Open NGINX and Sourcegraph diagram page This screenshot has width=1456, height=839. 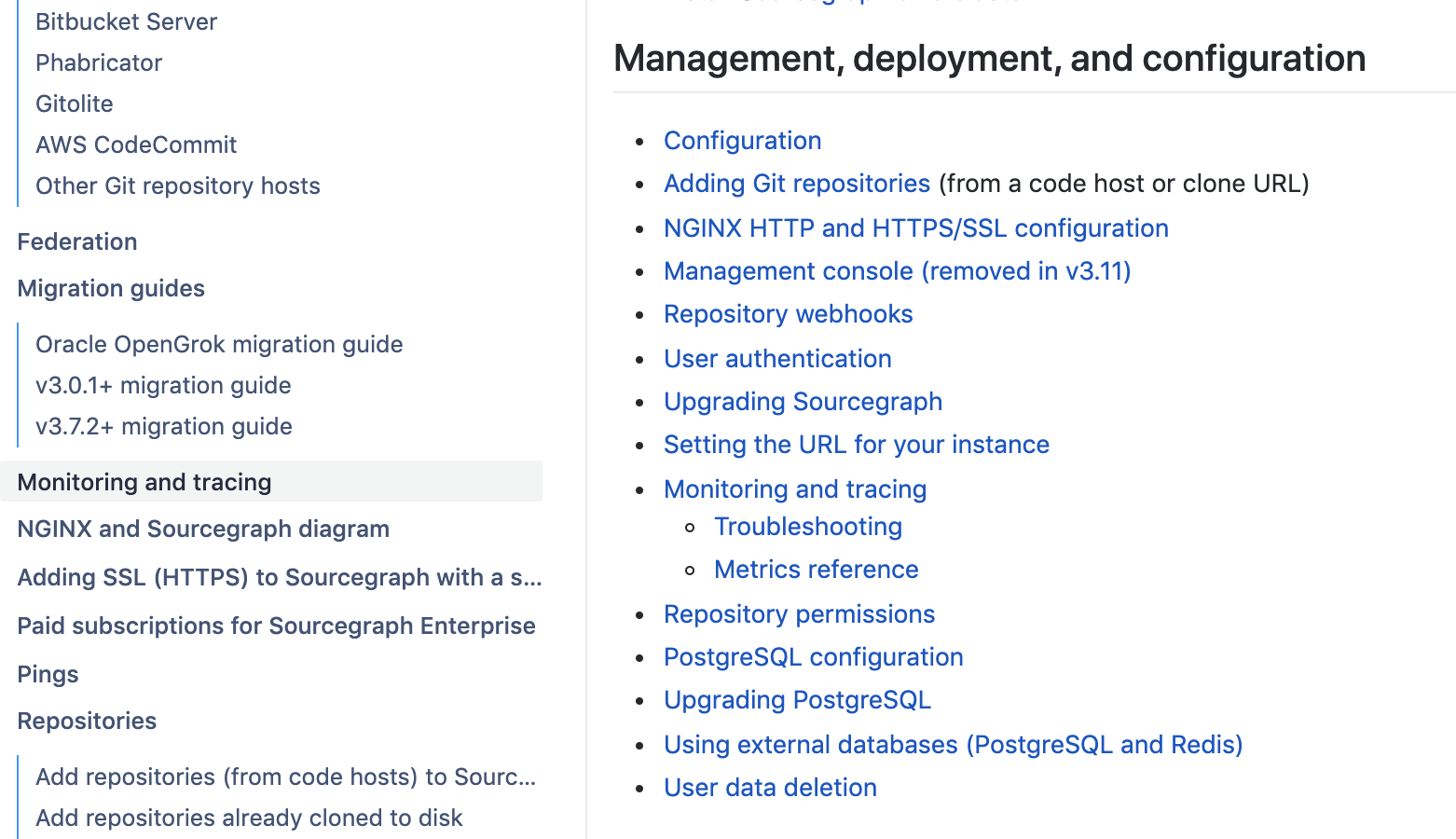(x=203, y=529)
